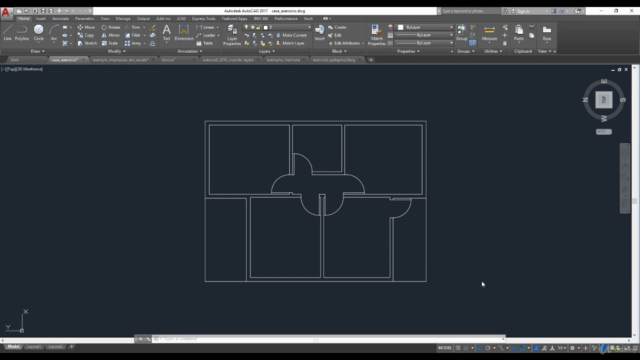
Task: Click the Linear dimension tool
Action: 205,27
